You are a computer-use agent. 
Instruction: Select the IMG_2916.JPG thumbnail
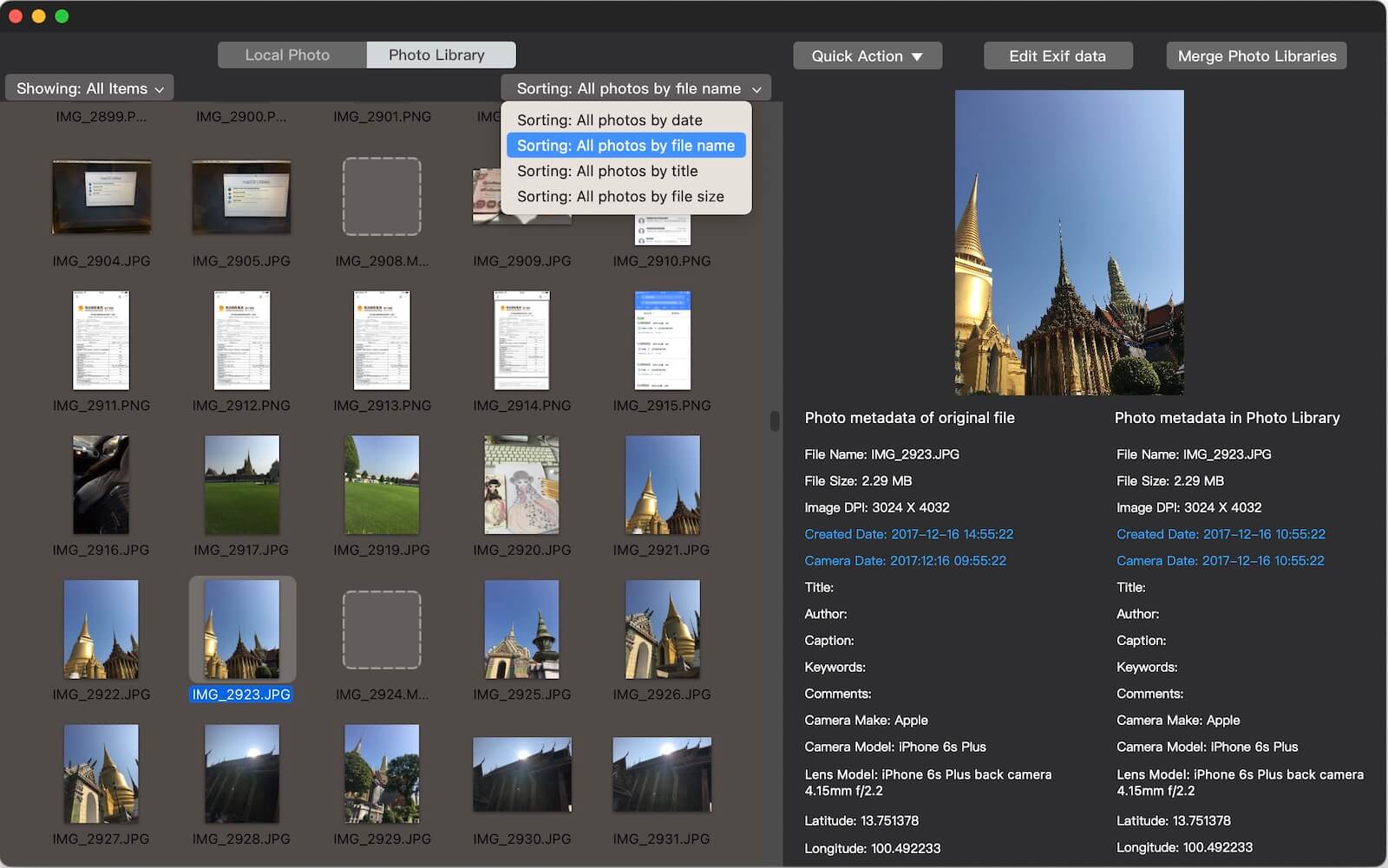(101, 485)
